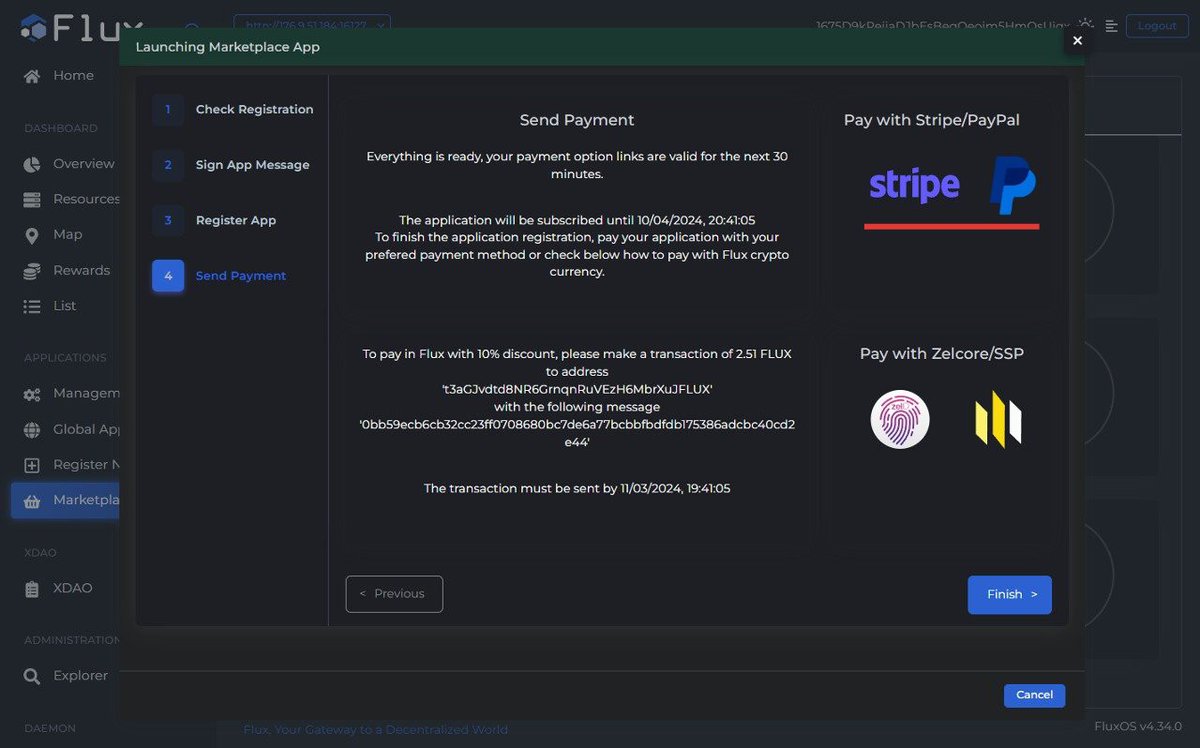This screenshot has height=748, width=1200.
Task: Pay with the PayPal logo
Action: click(1012, 186)
